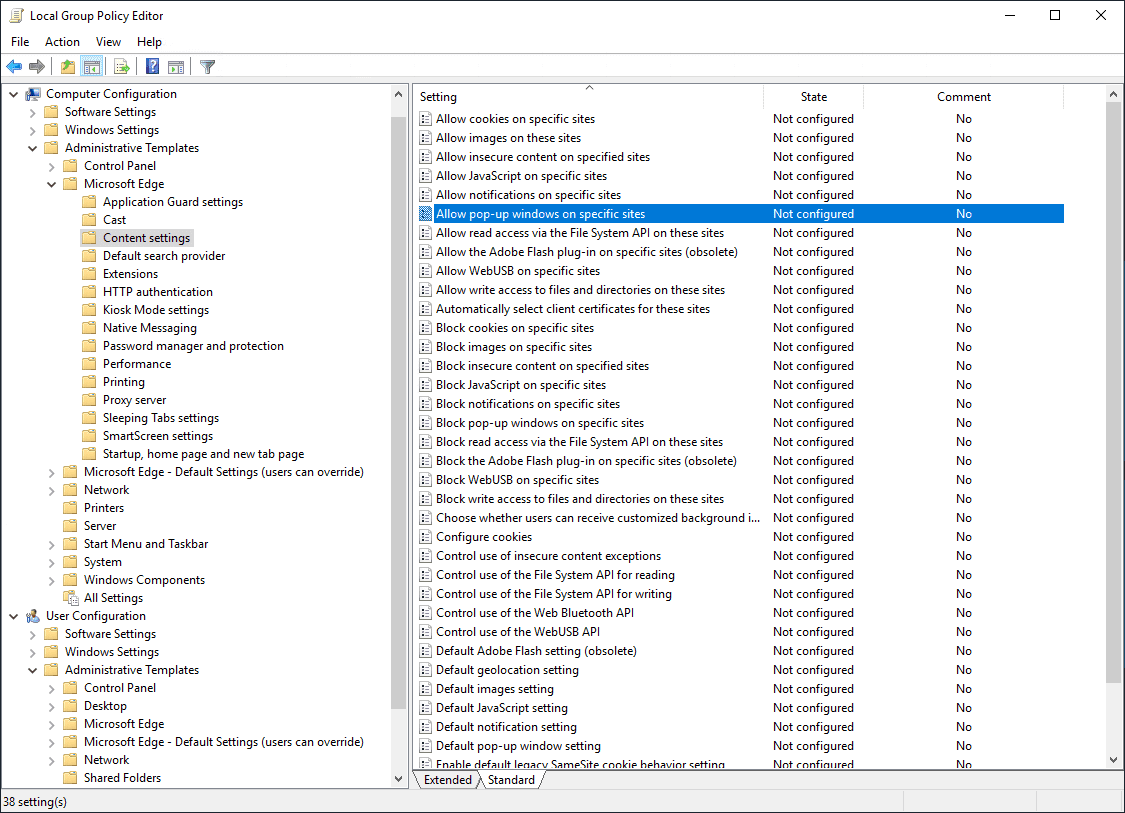Sort by the Comment column header
The image size is (1125, 813).
[964, 97]
